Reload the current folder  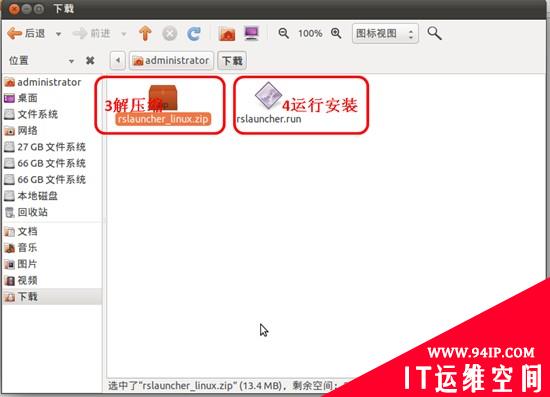194,34
